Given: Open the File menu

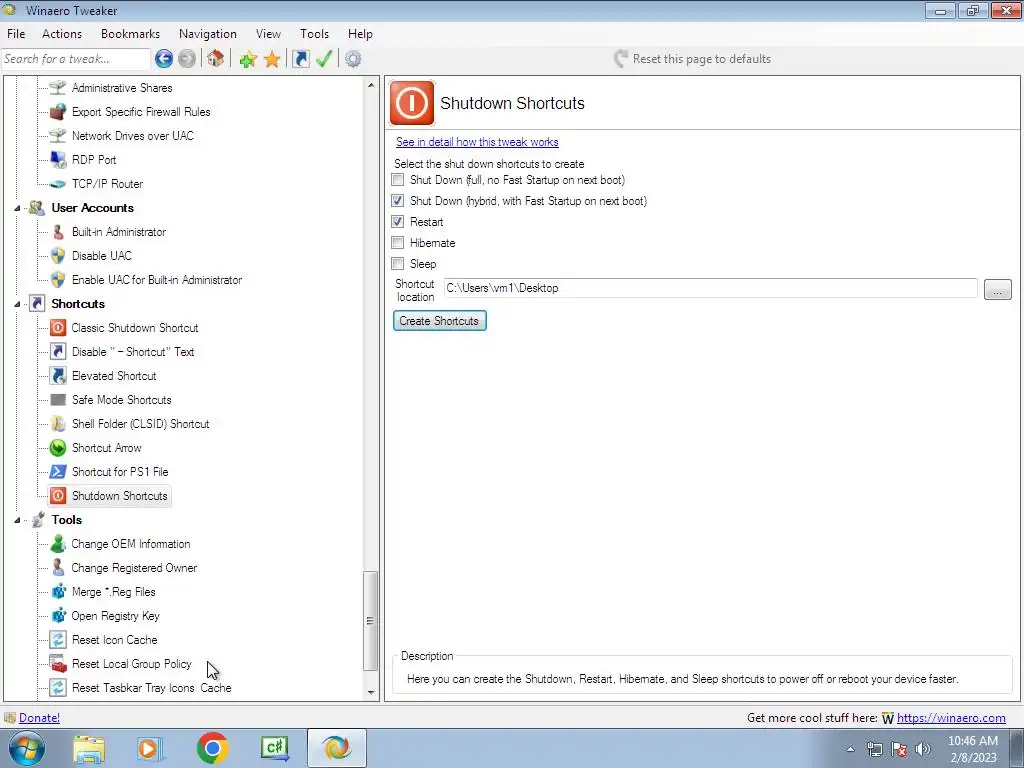Looking at the screenshot, I should coord(16,34).
